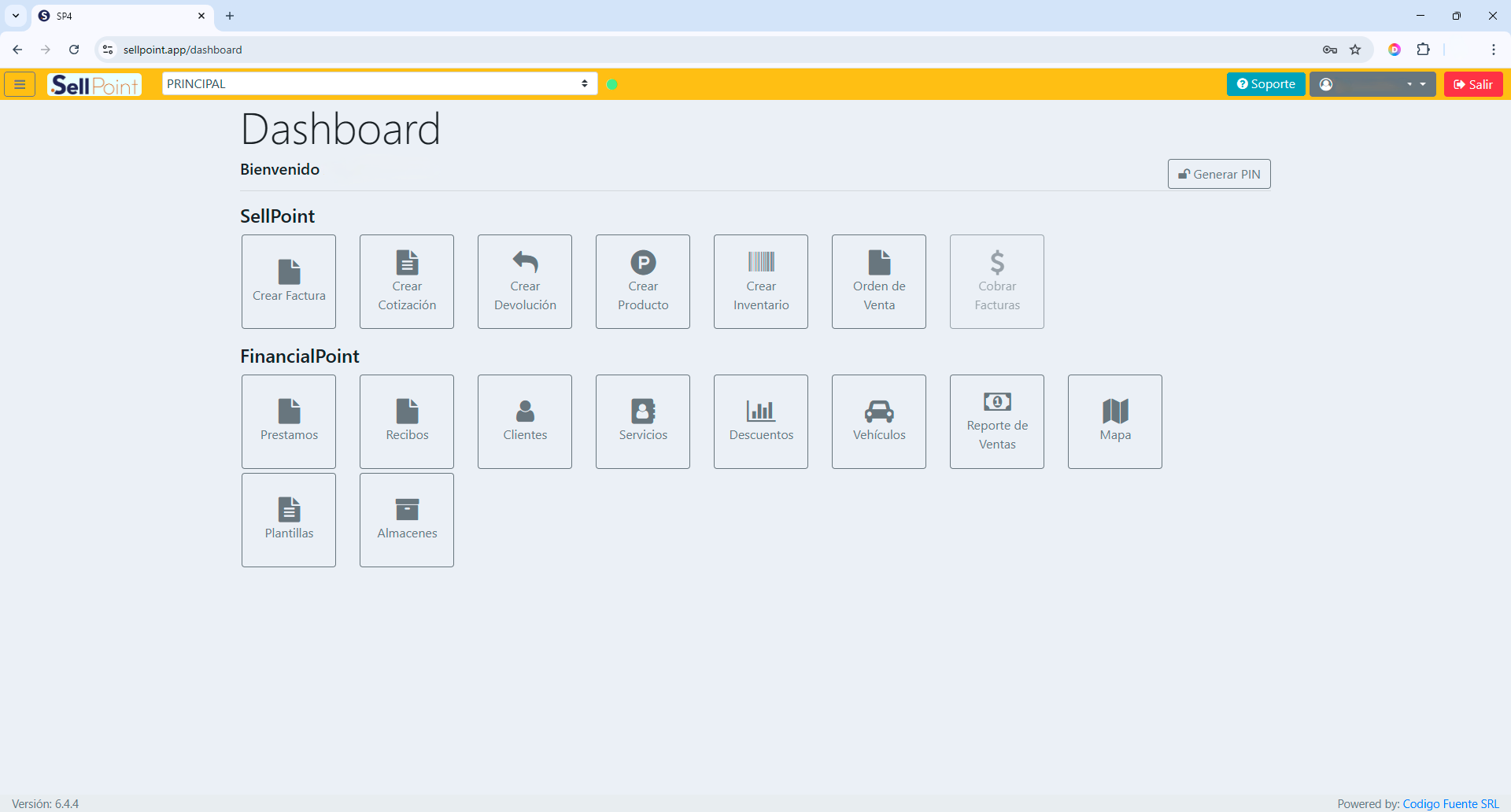This screenshot has width=1511, height=812.
Task: Expand the Chrome tab search arrow
Action: (x=16, y=16)
